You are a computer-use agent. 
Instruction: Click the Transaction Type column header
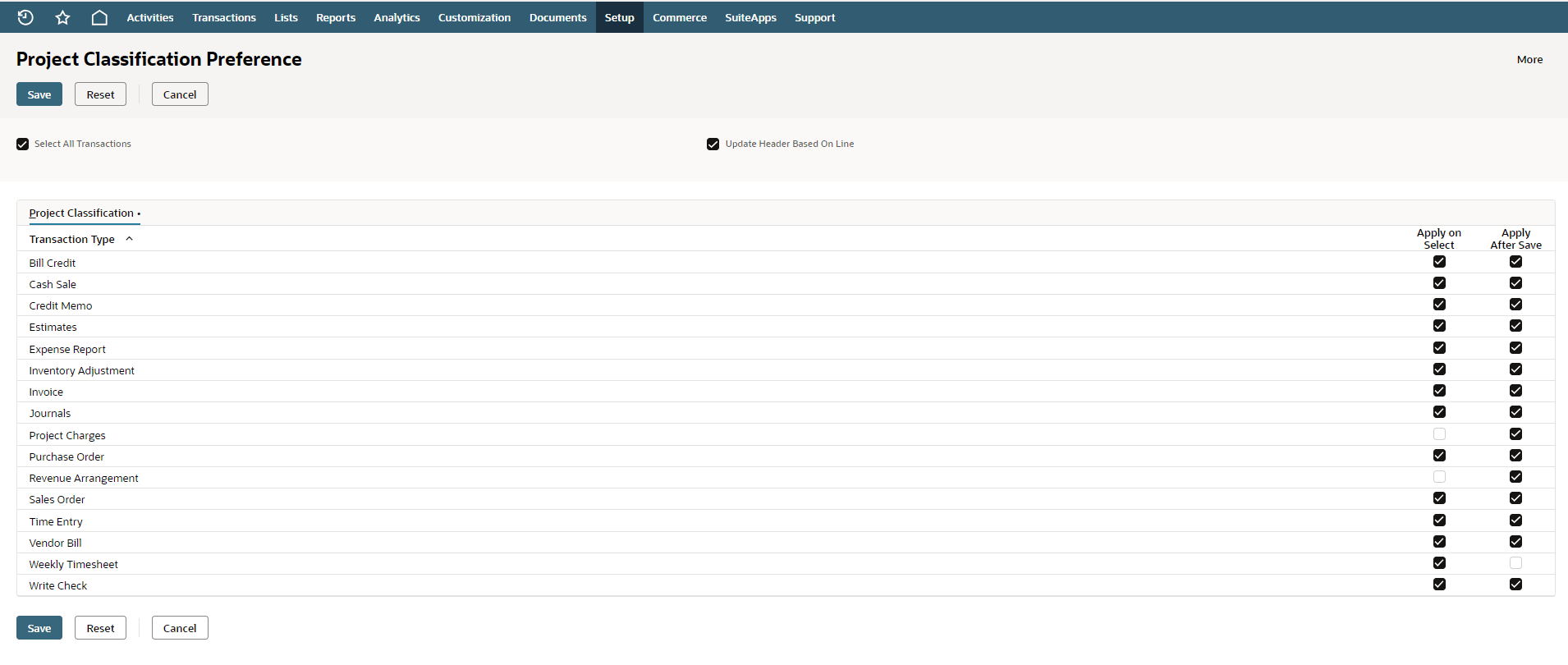tap(72, 240)
